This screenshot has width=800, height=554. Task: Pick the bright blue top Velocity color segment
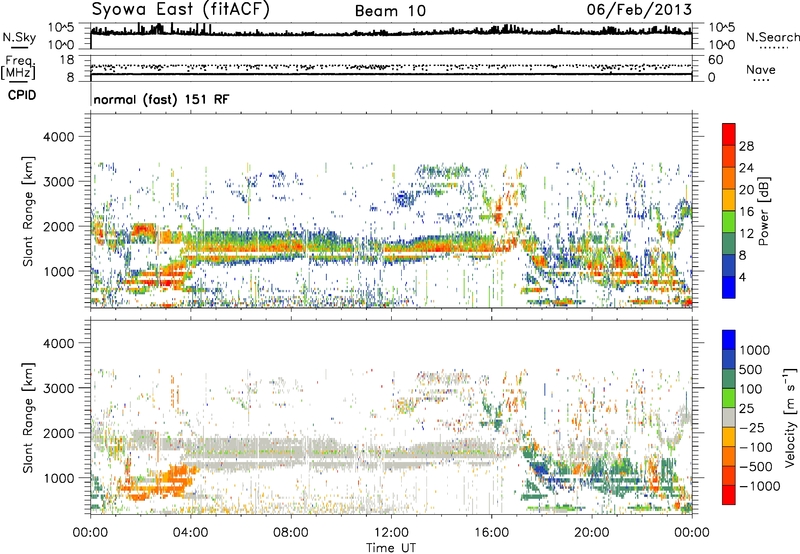pyautogui.click(x=729, y=340)
